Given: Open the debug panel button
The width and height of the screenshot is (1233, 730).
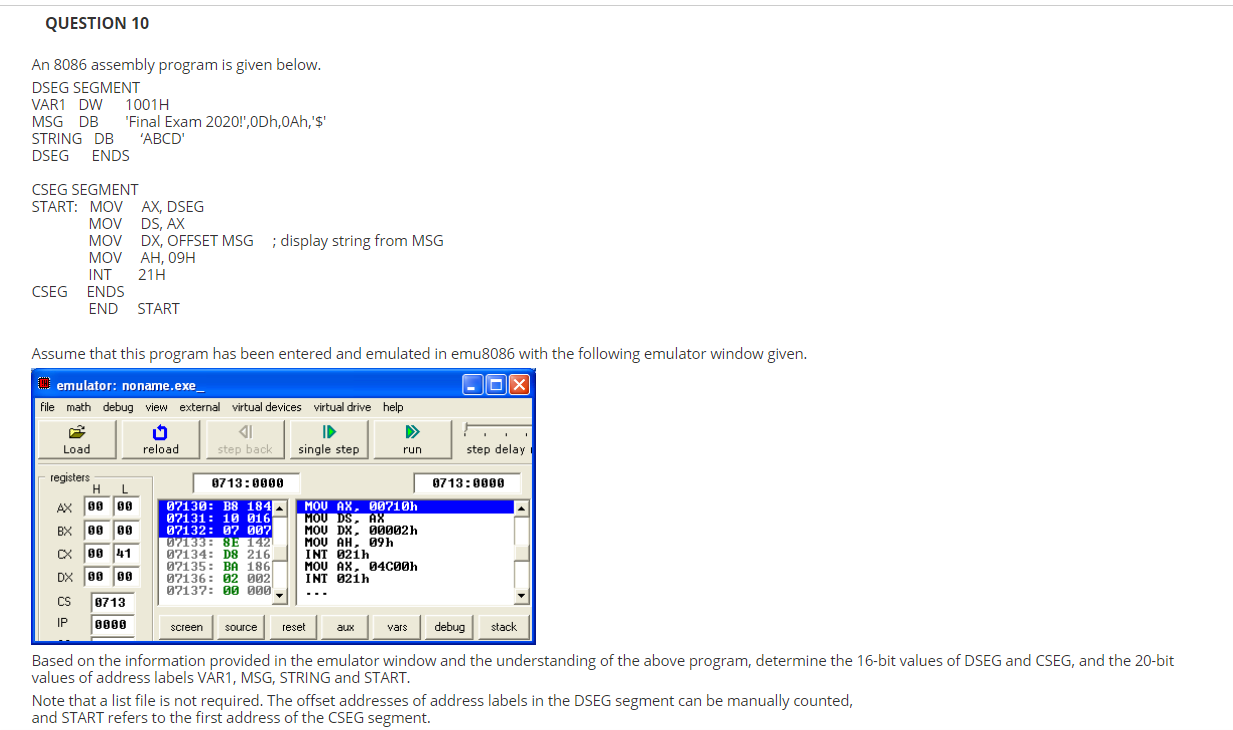Looking at the screenshot, I should 448,626.
